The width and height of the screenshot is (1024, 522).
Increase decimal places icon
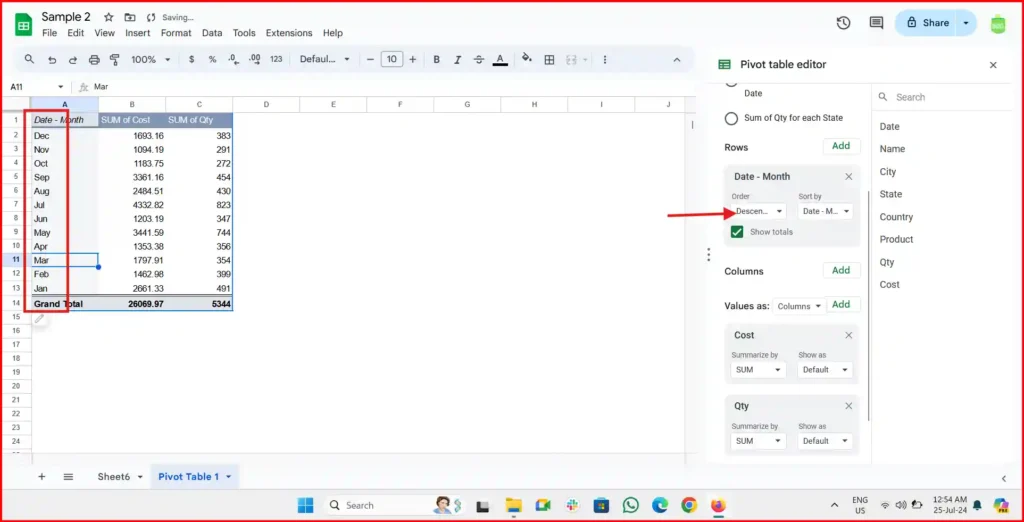click(255, 59)
